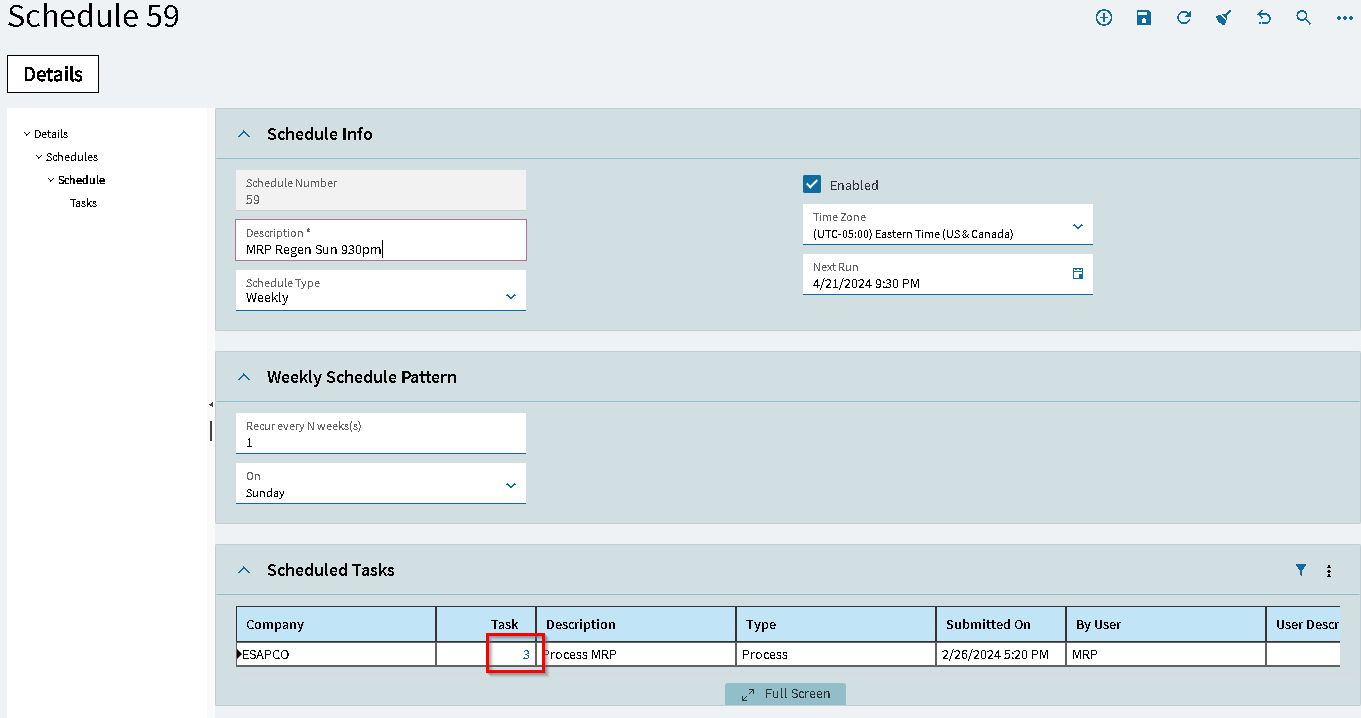Select Tasks in the navigation tree

click(x=83, y=203)
